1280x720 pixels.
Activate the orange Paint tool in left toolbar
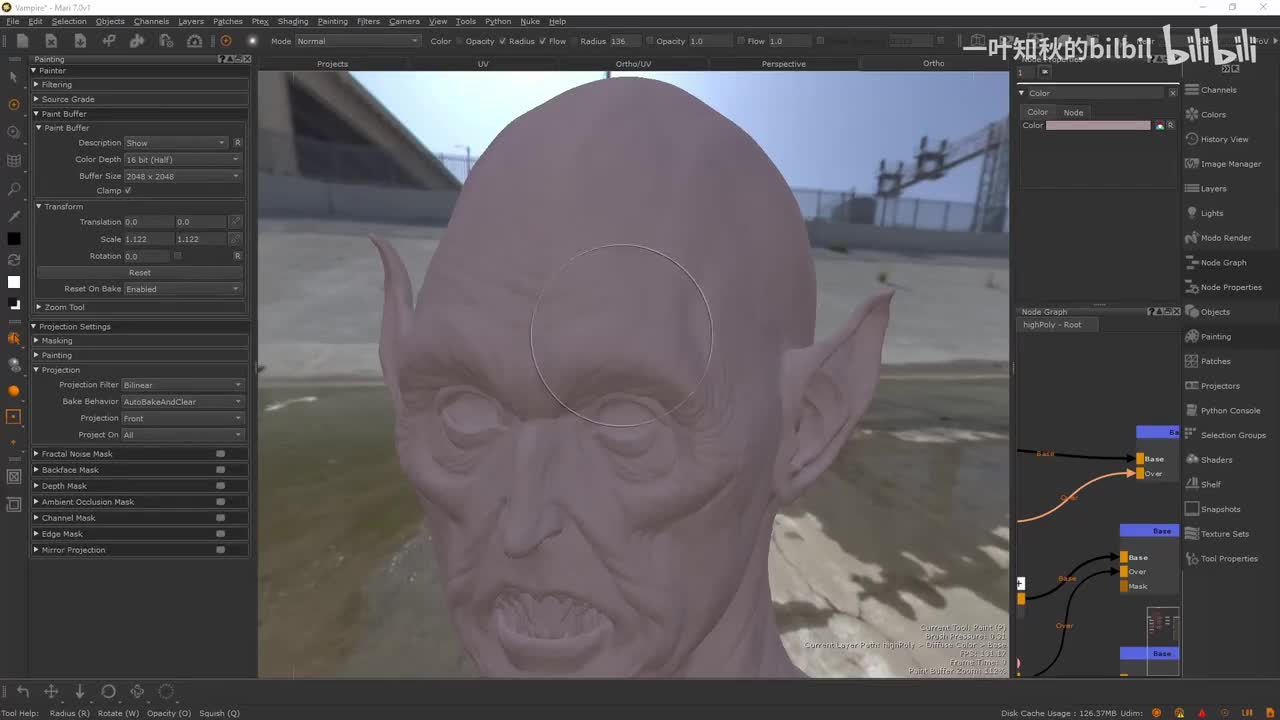pyautogui.click(x=14, y=104)
